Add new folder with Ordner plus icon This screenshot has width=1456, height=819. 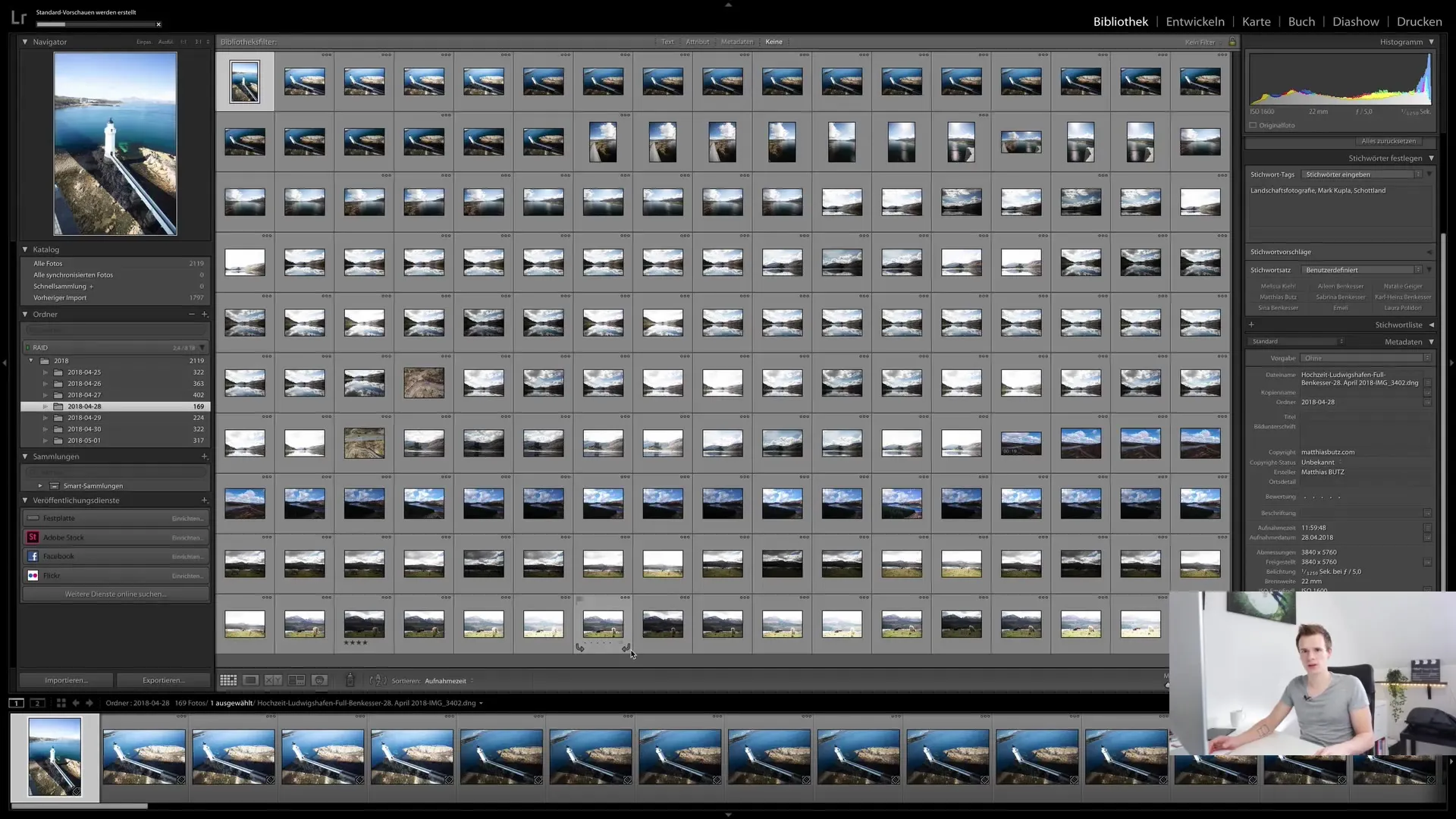204,314
